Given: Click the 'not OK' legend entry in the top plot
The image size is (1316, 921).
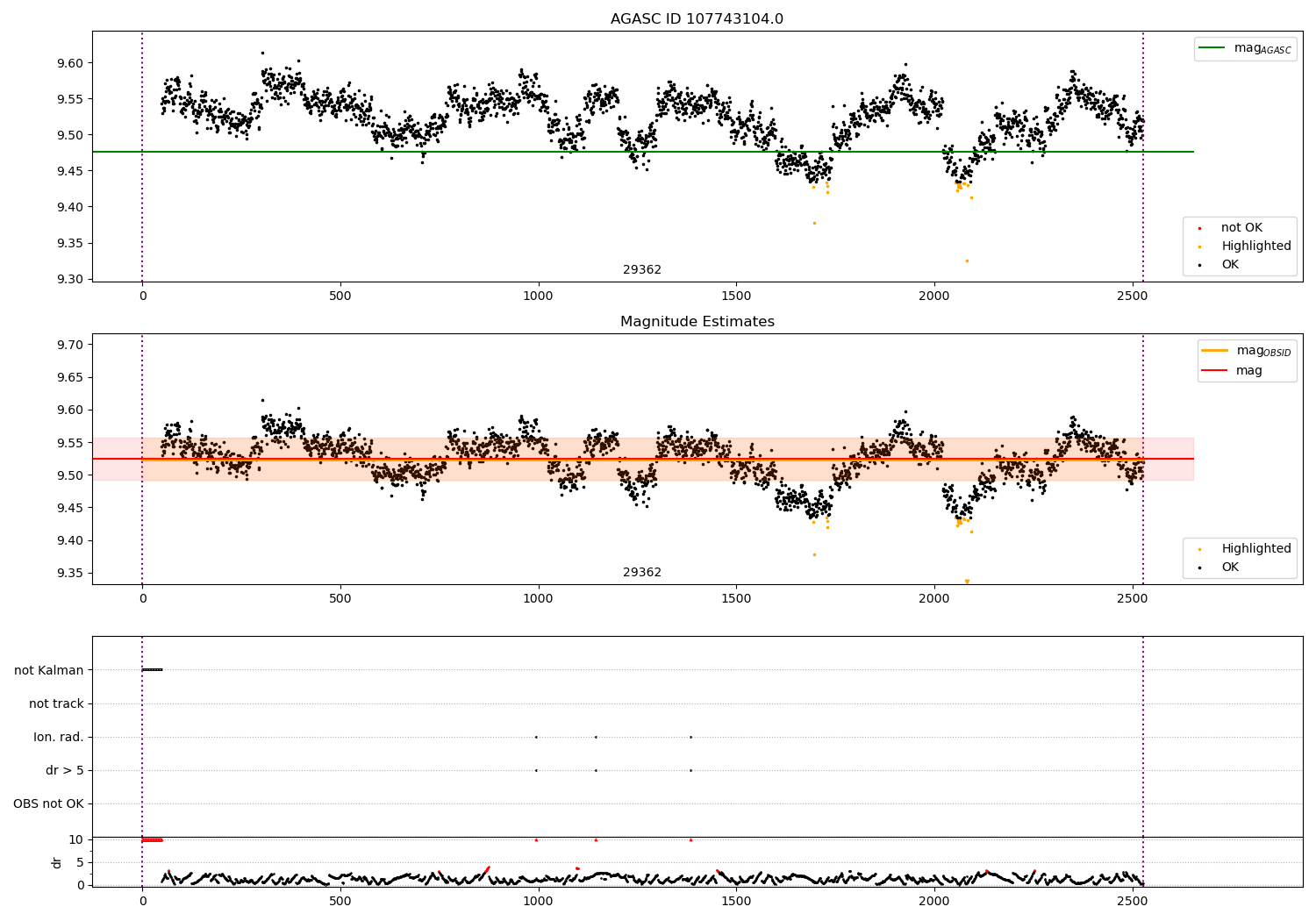Looking at the screenshot, I should click(1241, 228).
